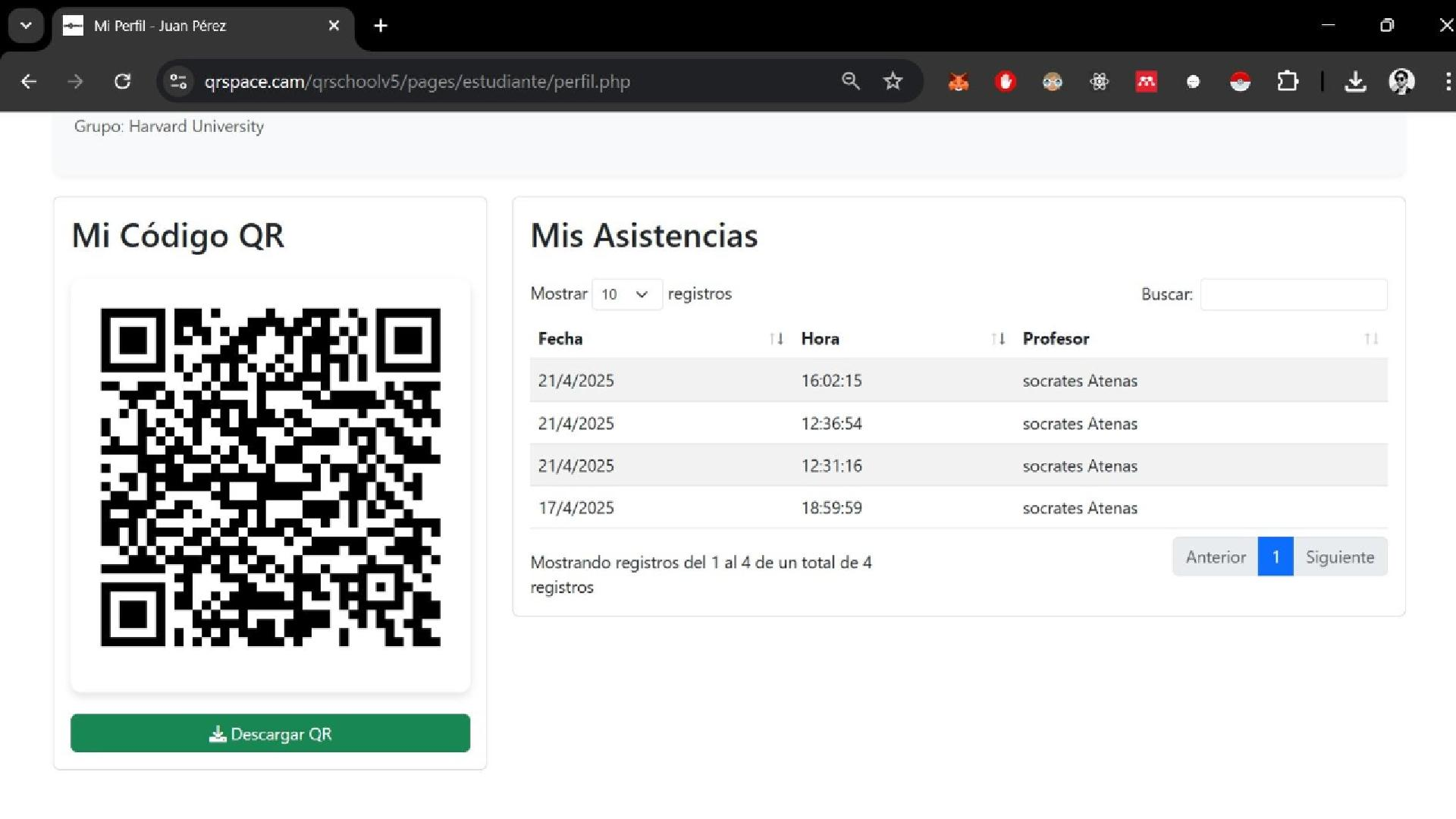This screenshot has width=1456, height=819.
Task: Select page 1 in pagination
Action: (1276, 557)
